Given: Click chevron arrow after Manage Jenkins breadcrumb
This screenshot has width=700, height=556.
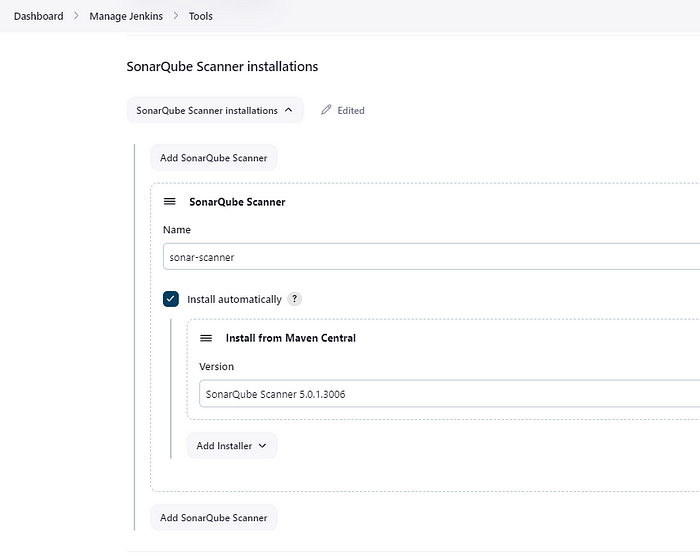Looking at the screenshot, I should coord(176,16).
